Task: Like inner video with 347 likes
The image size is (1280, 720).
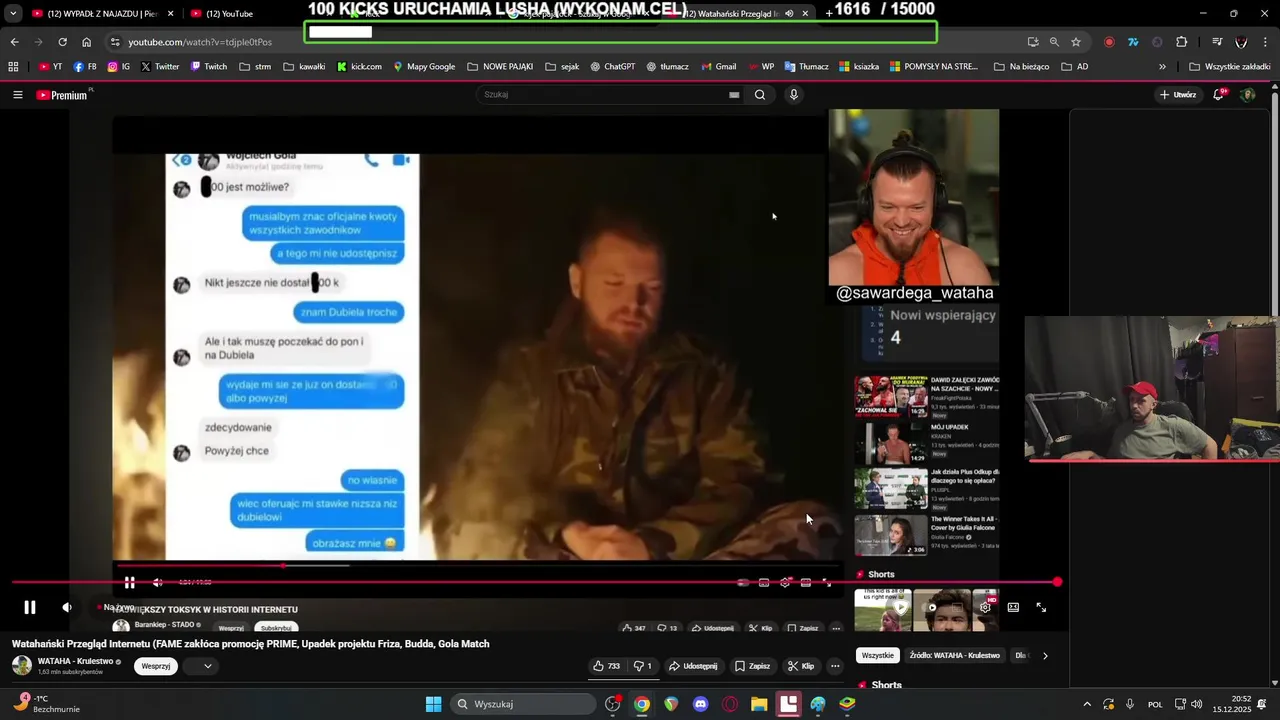Action: pyautogui.click(x=633, y=628)
